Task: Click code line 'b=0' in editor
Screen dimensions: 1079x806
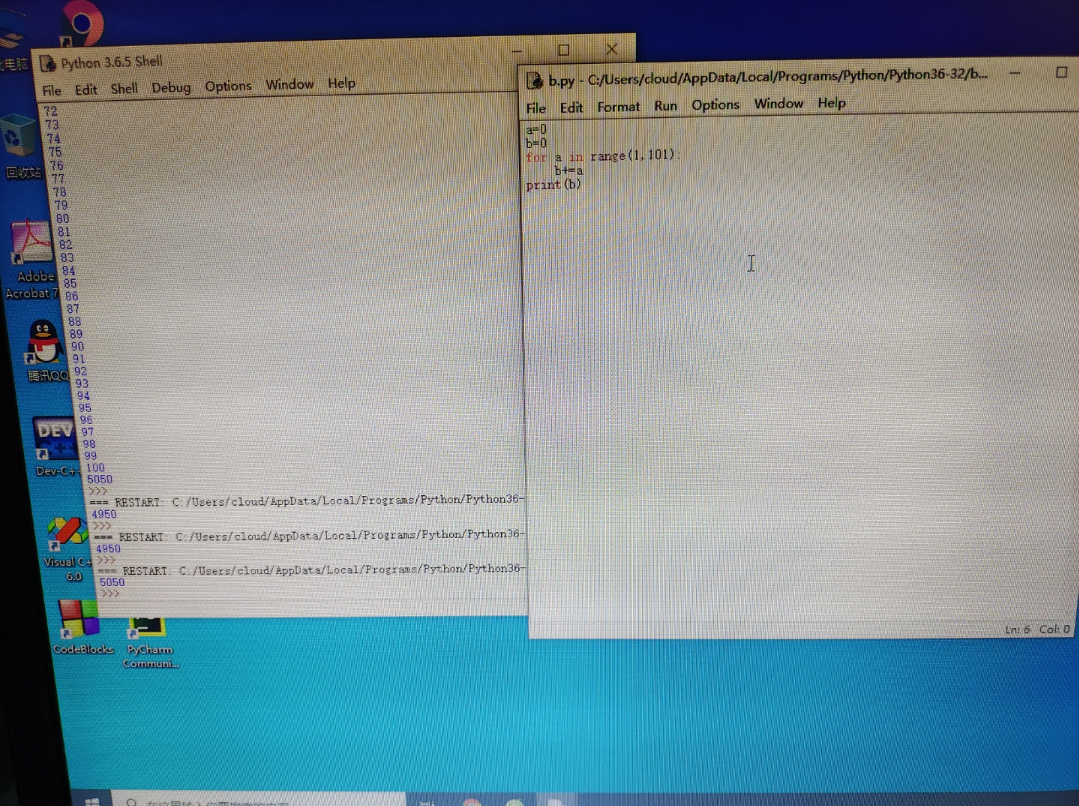Action: click(x=536, y=143)
